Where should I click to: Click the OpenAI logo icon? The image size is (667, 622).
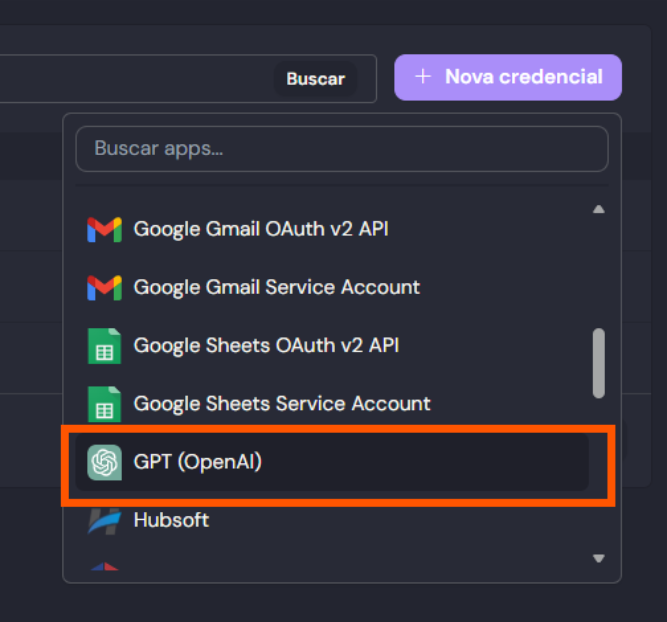pos(104,462)
